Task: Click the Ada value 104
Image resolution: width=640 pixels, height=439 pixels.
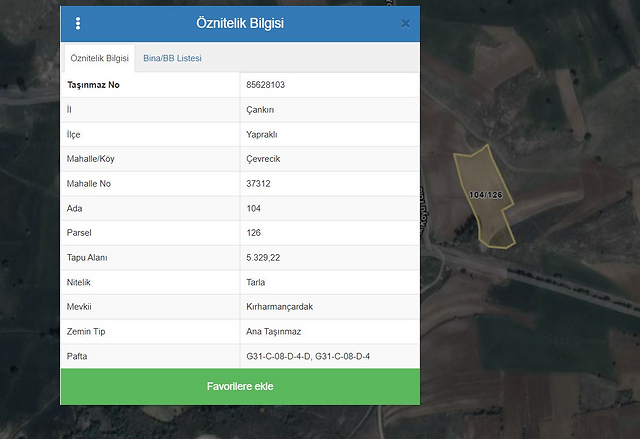Action: pyautogui.click(x=255, y=209)
